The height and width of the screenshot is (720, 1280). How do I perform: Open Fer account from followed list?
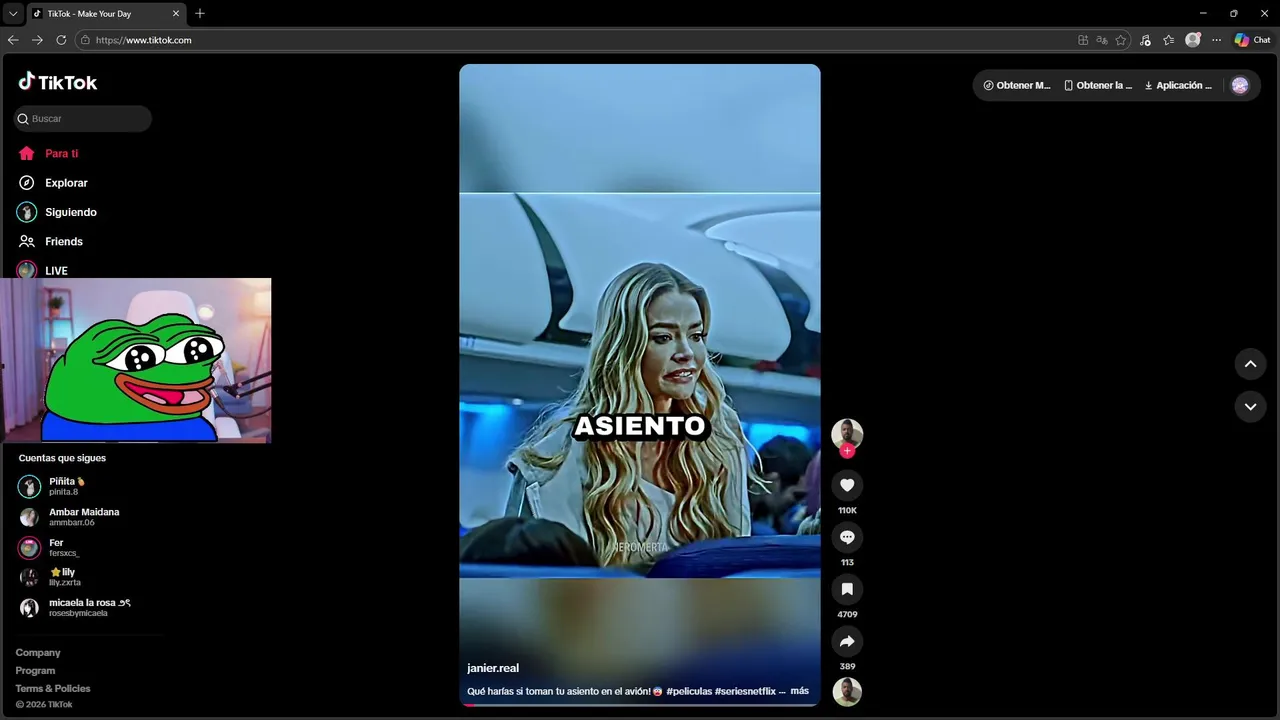pos(48,547)
